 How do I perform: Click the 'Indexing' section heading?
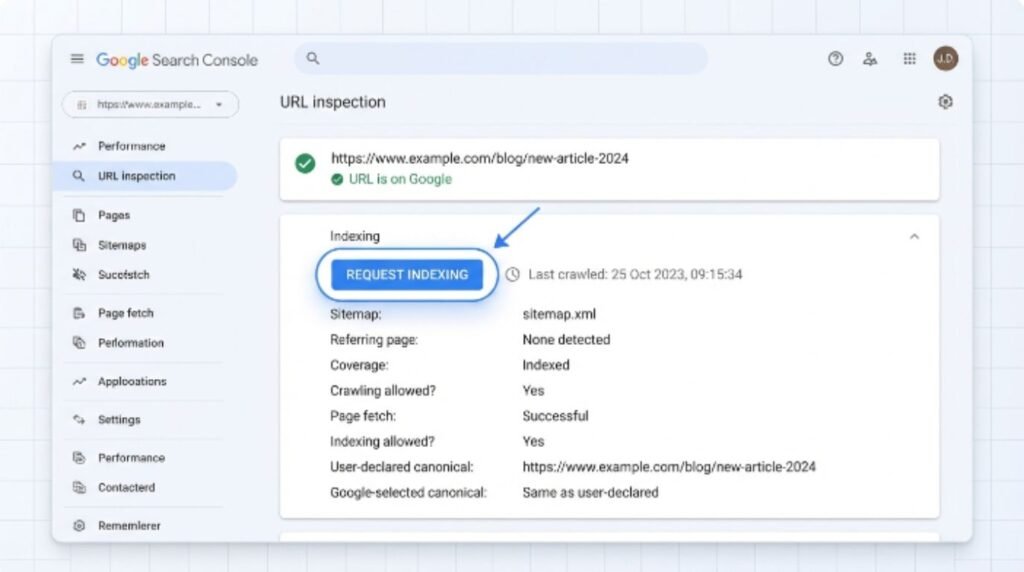[355, 236]
